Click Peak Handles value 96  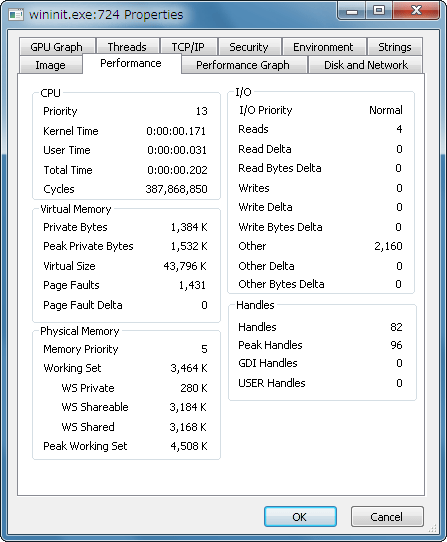pos(396,345)
